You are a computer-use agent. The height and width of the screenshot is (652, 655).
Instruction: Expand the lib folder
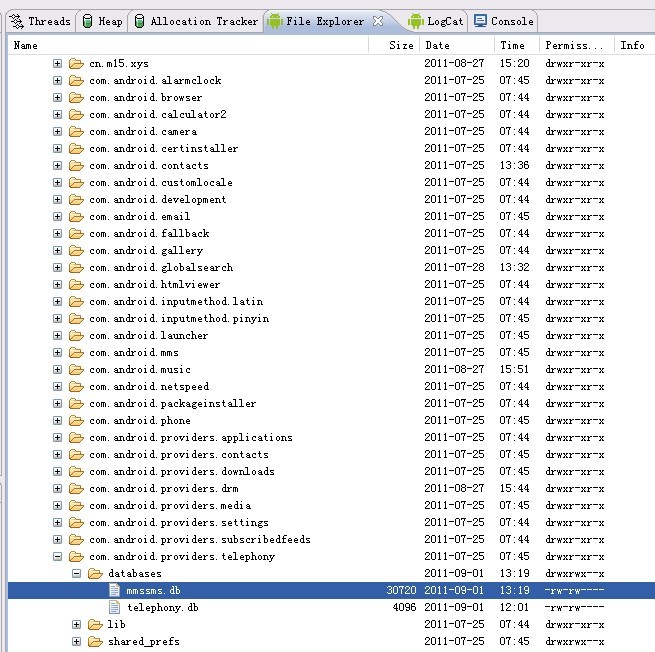76,624
